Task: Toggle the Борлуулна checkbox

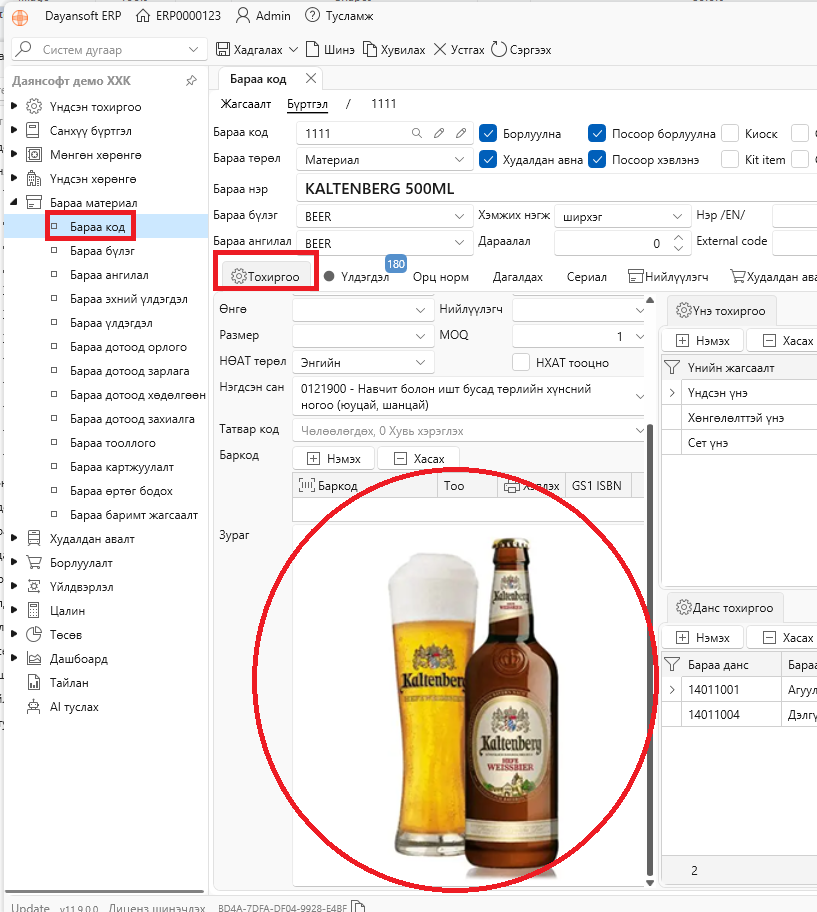Action: (488, 133)
